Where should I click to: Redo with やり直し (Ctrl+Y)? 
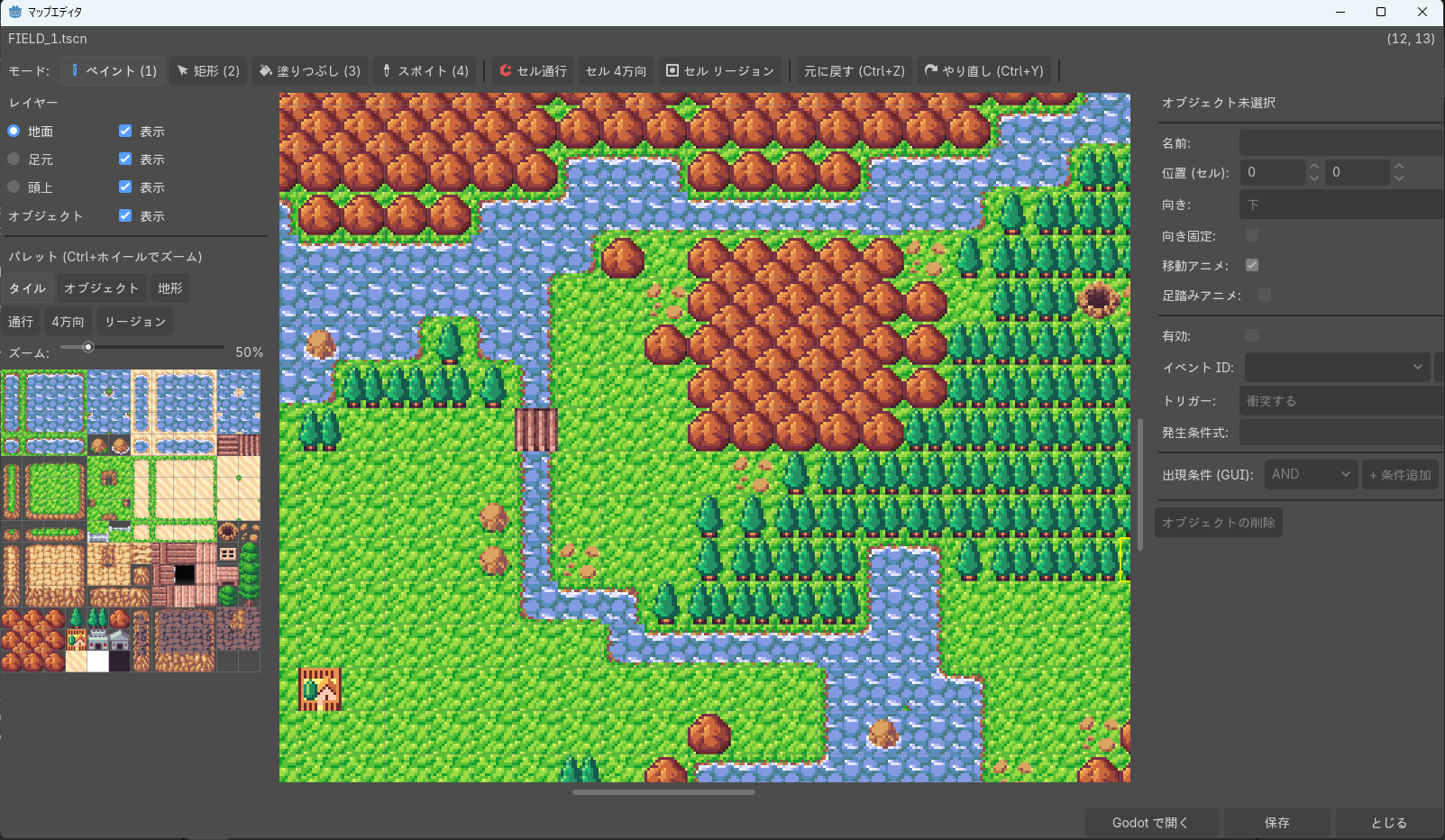pyautogui.click(x=984, y=70)
